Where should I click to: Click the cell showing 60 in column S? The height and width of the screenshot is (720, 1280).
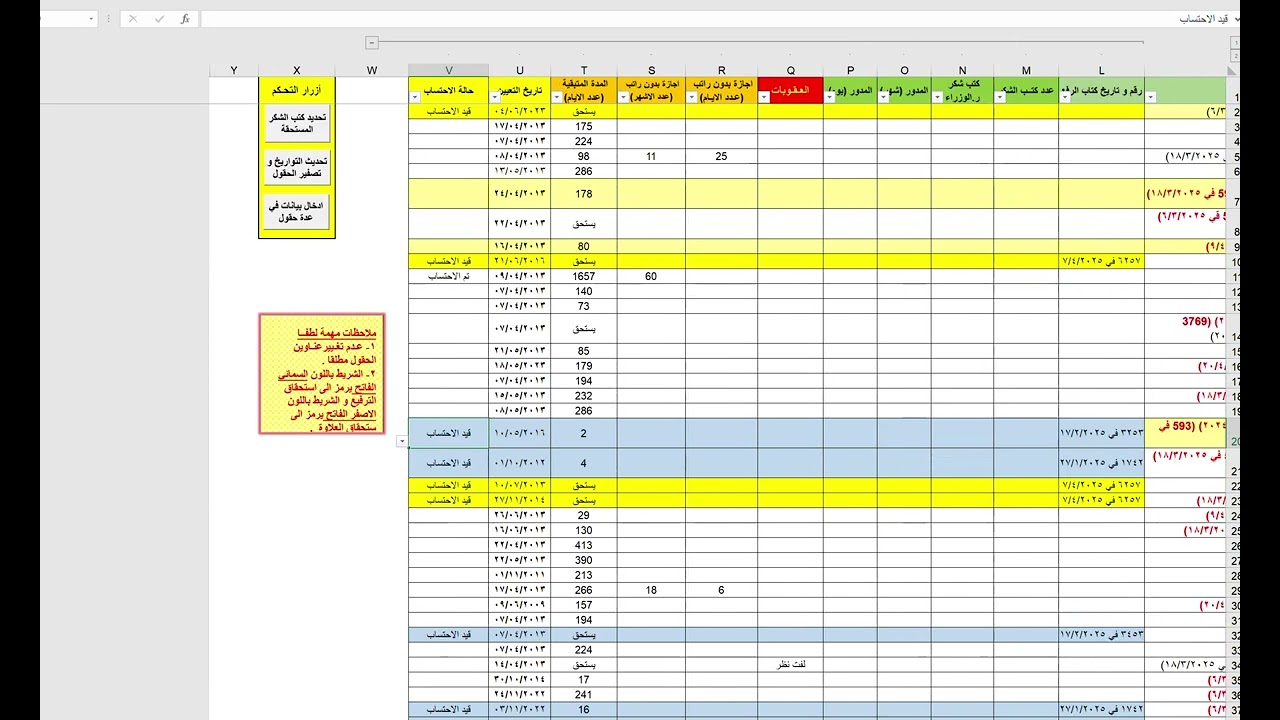click(651, 276)
